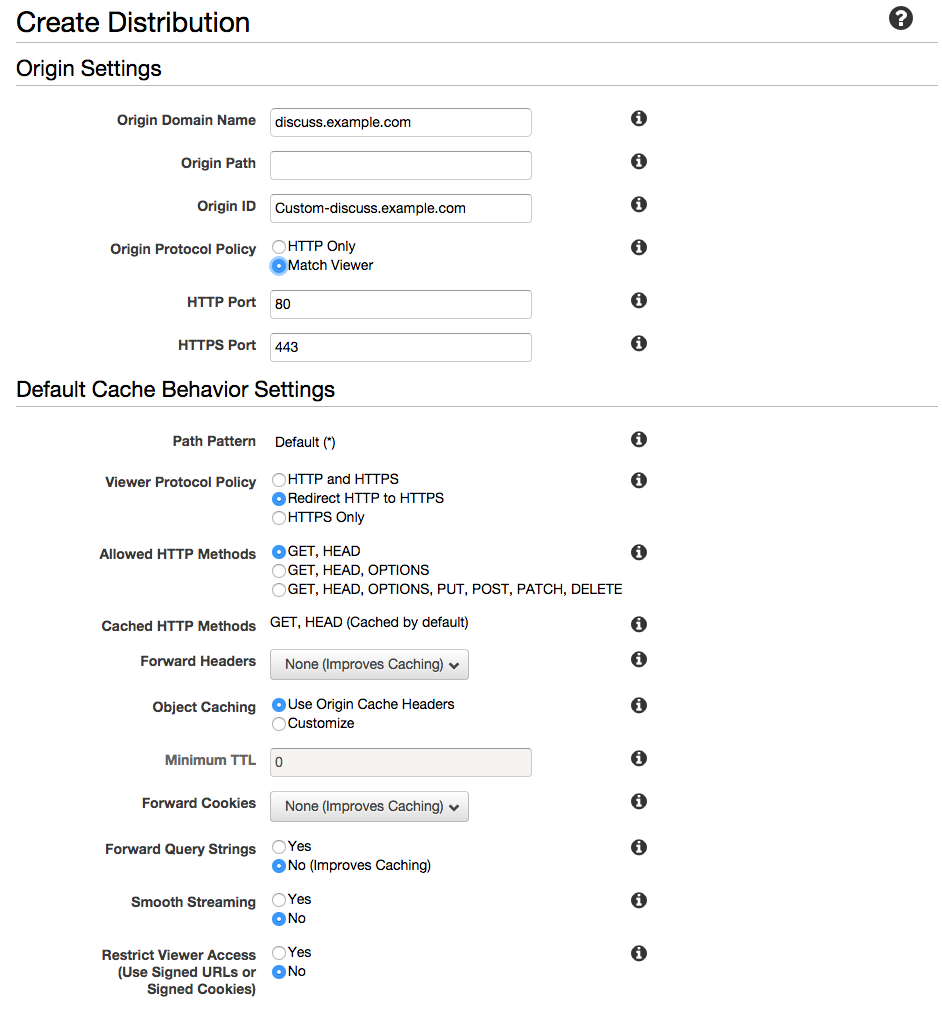This screenshot has width=942, height=1009.
Task: Show Viewer Protocol Policy info icon
Action: [638, 481]
